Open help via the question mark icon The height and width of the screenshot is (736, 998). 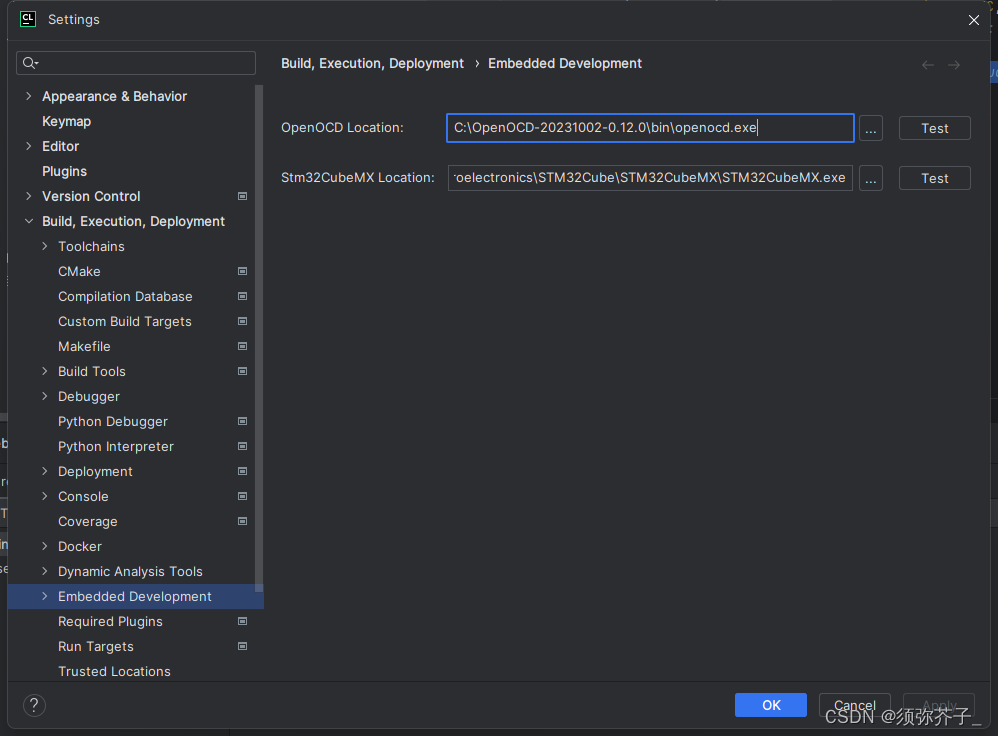tap(33, 705)
